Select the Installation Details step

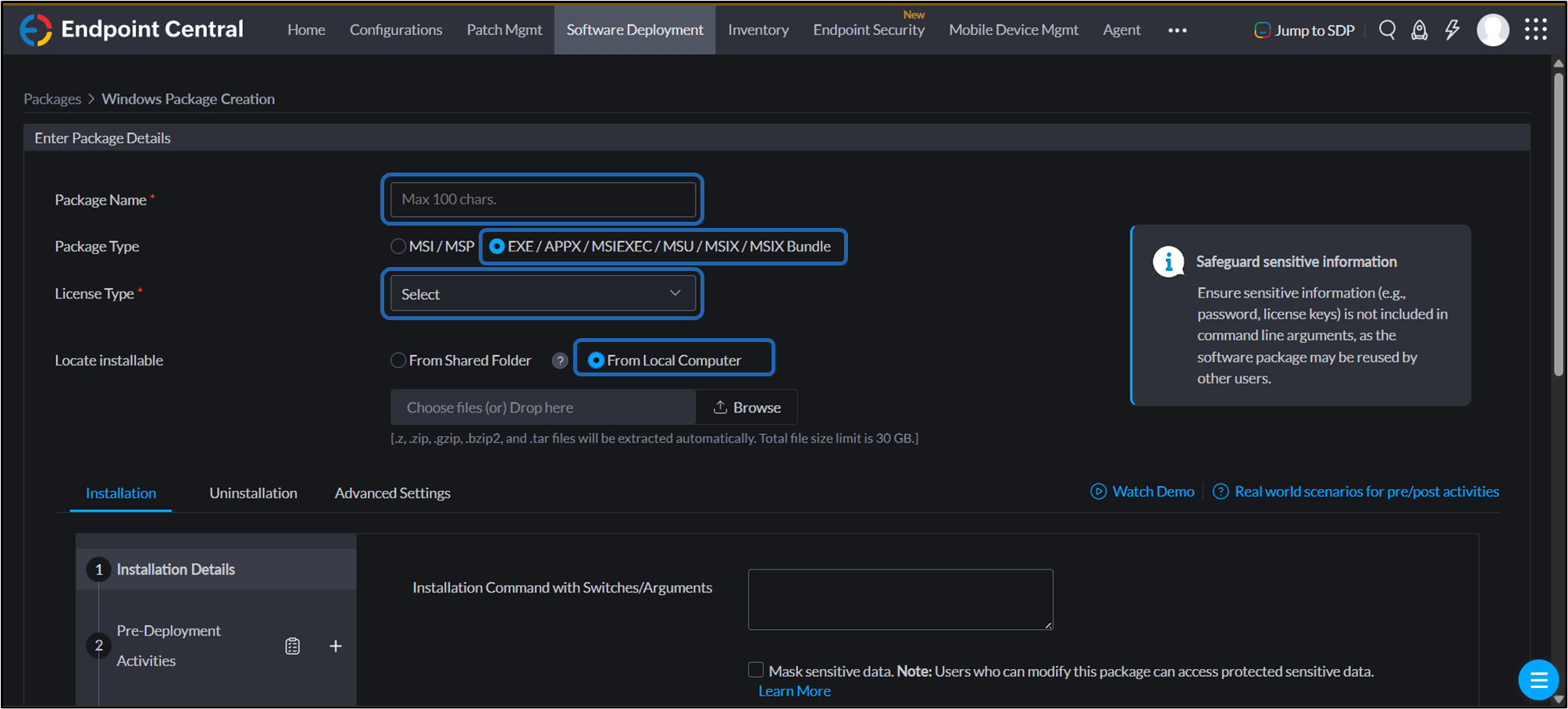click(x=216, y=569)
